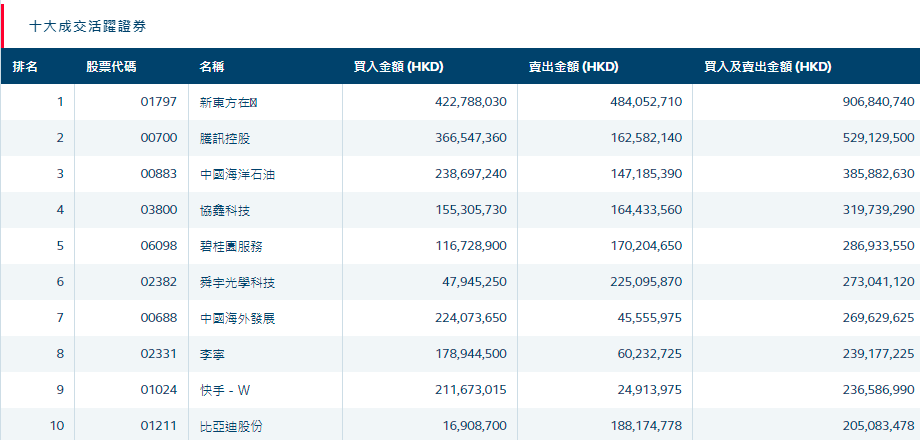Click buy amount 16,908,700
Image resolution: width=920 pixels, height=440 pixels.
pos(475,425)
